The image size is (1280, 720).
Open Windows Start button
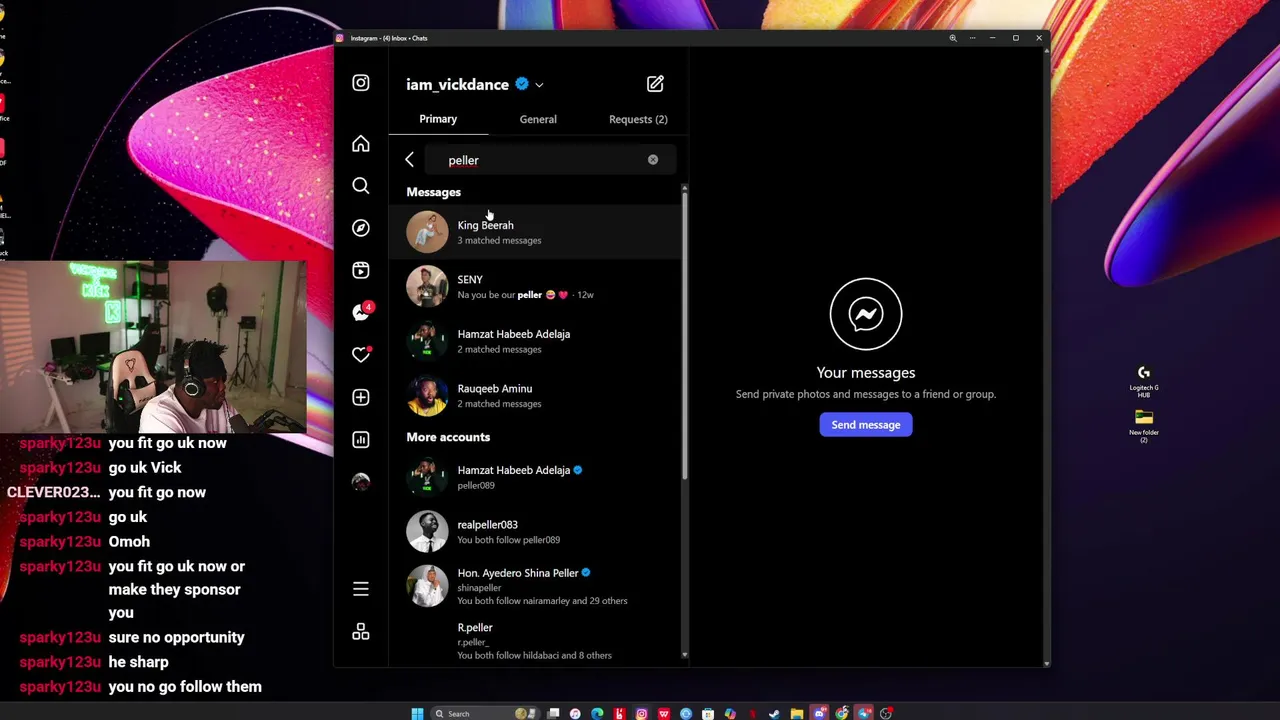pos(417,713)
